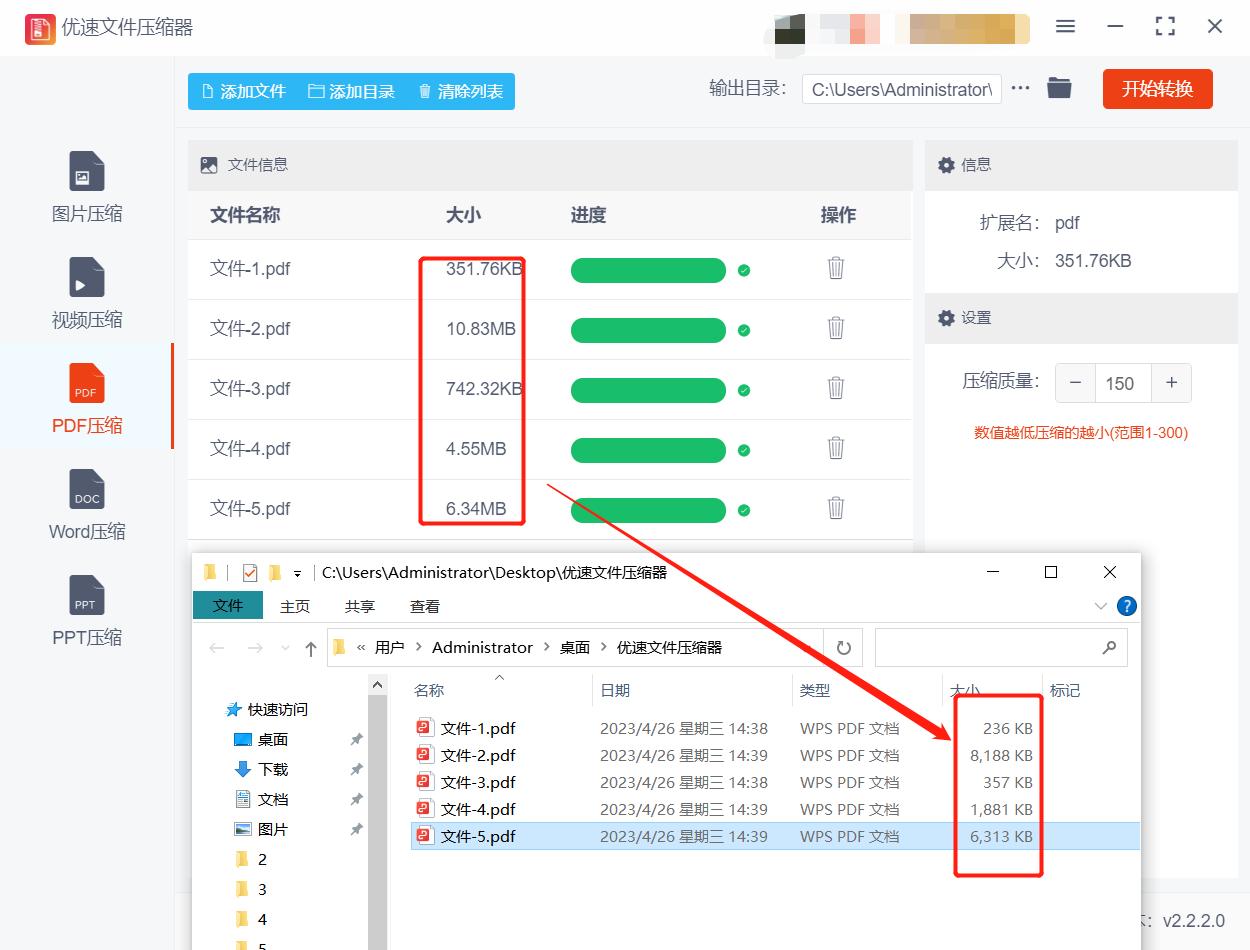Viewport: 1250px width, 950px height.
Task: Remove 文件-5.pdf with the trash icon
Action: pyautogui.click(x=835, y=509)
